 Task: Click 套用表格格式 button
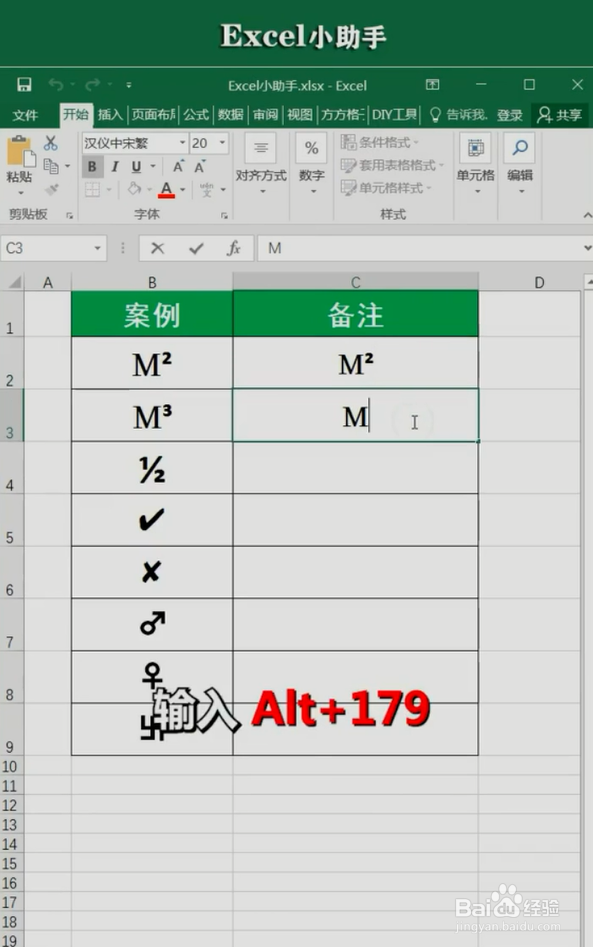(x=392, y=165)
